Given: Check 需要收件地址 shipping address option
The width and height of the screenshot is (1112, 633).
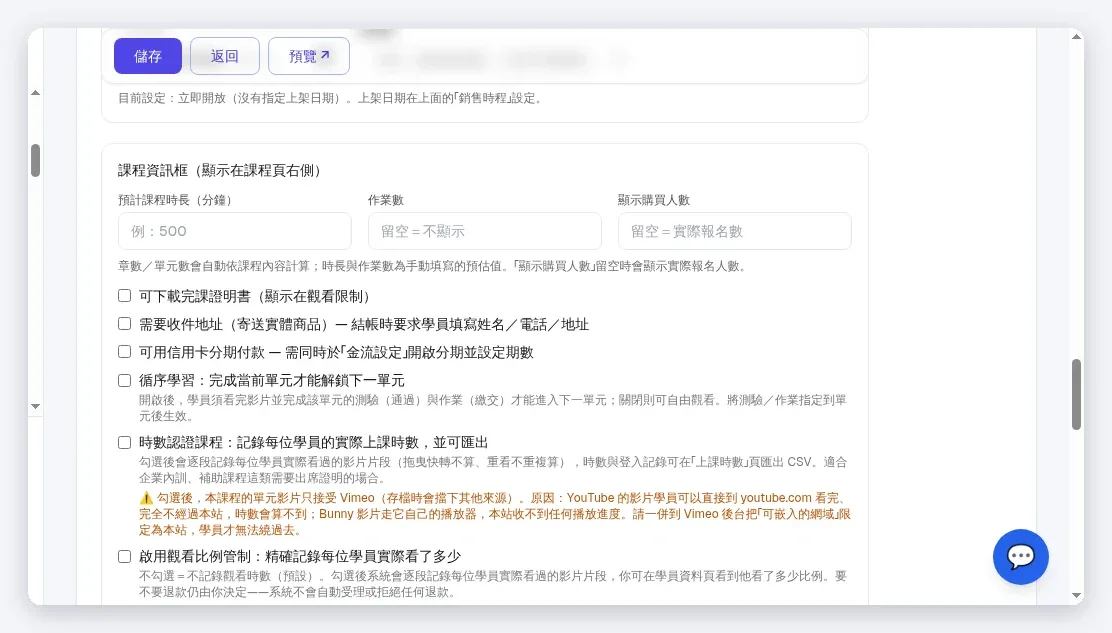Looking at the screenshot, I should 124,324.
